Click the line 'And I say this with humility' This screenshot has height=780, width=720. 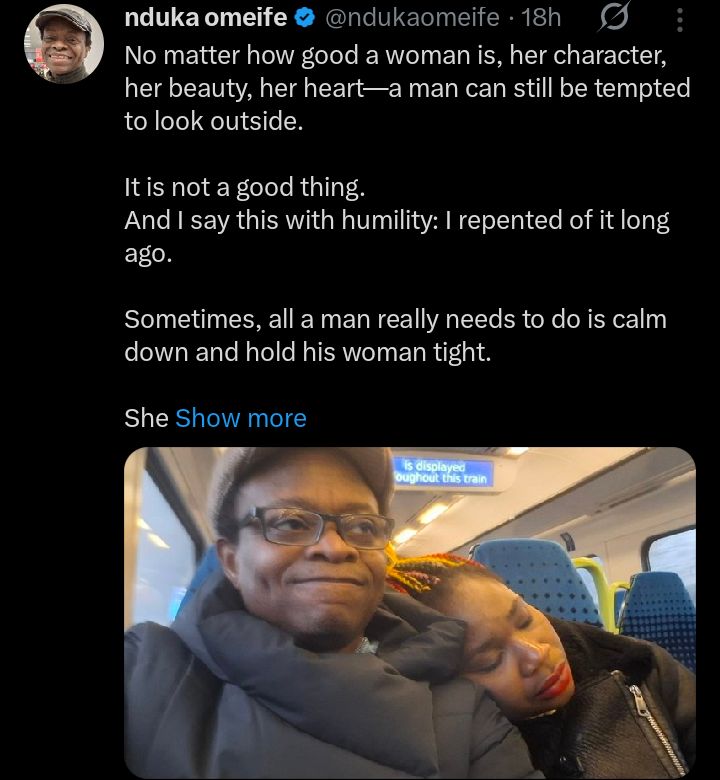pyautogui.click(x=397, y=220)
